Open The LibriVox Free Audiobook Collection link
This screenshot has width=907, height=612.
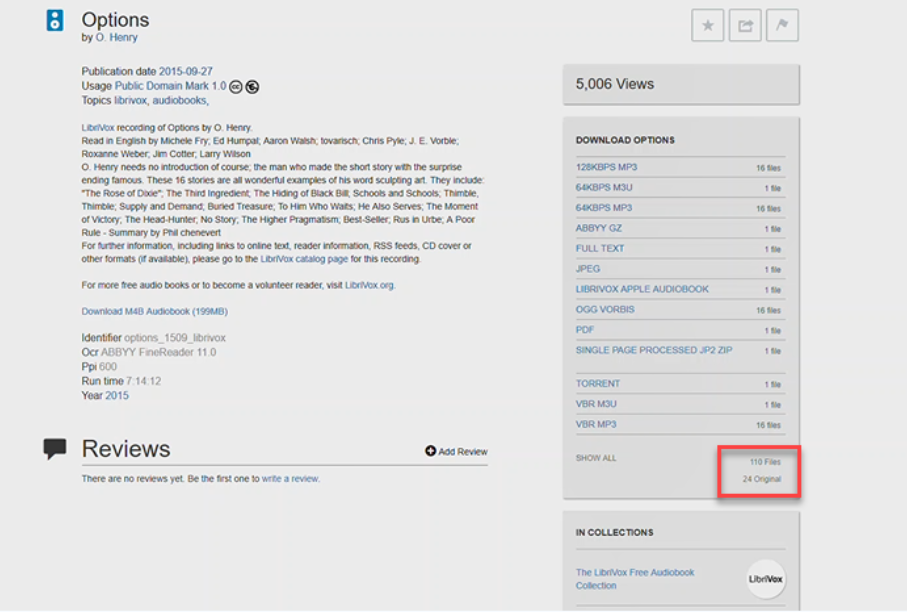click(635, 578)
